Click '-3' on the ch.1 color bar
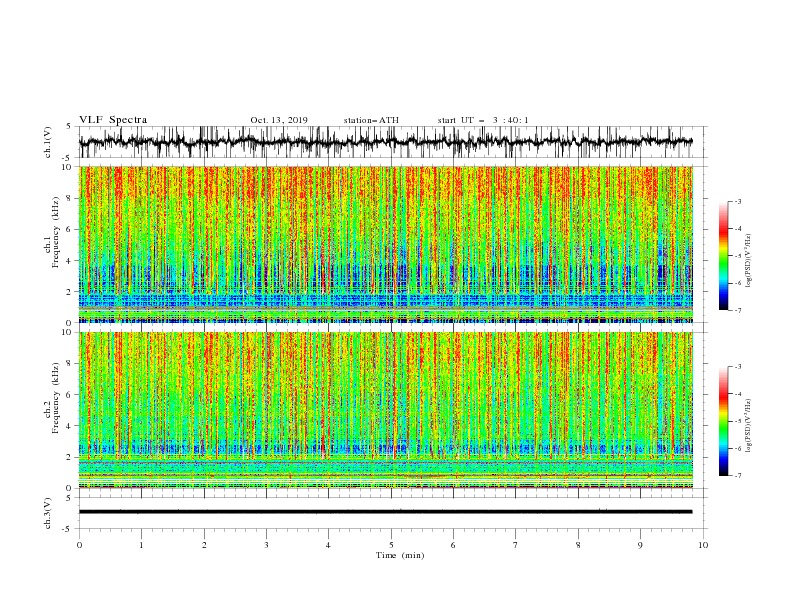Image resolution: width=792 pixels, height=612 pixels. coord(737,201)
